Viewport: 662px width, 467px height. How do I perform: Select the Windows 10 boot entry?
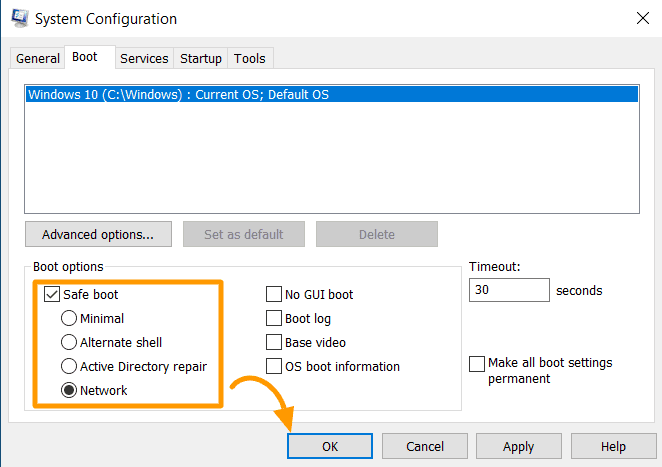pos(332,94)
